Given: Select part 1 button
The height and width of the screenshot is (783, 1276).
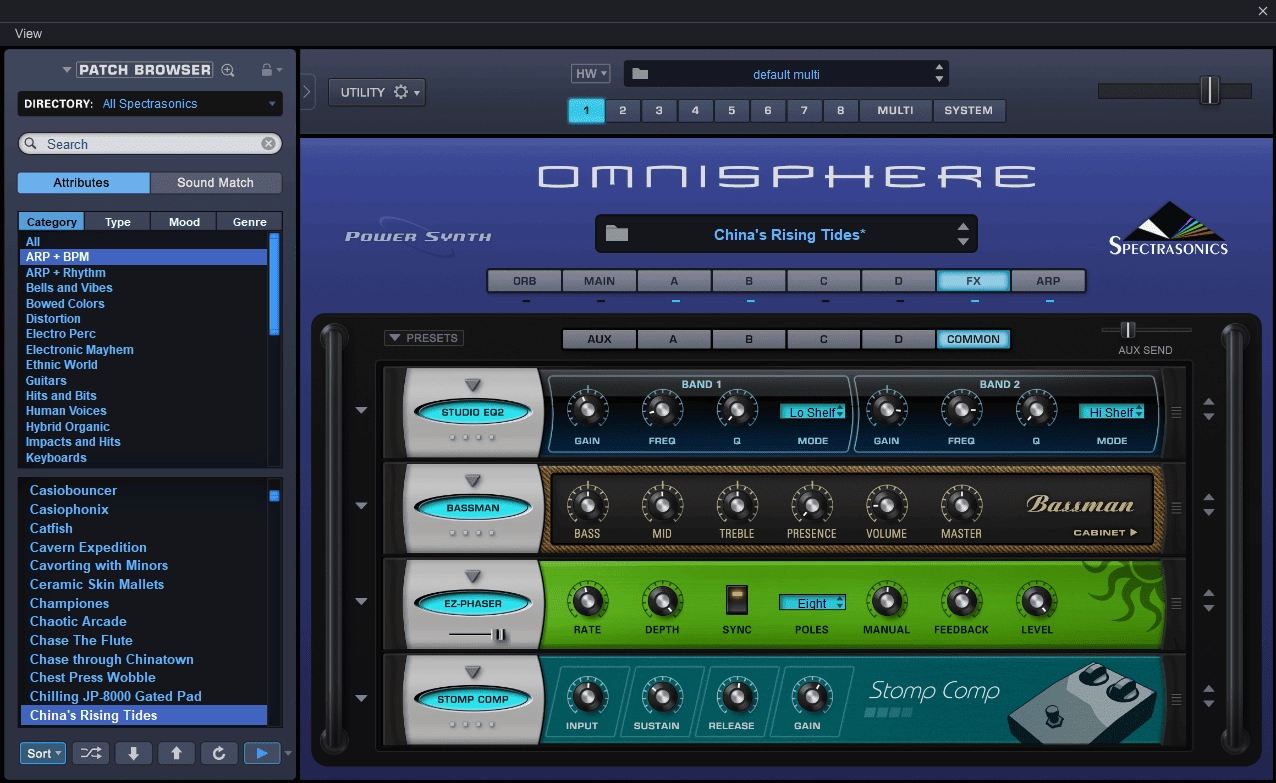Looking at the screenshot, I should pyautogui.click(x=586, y=110).
